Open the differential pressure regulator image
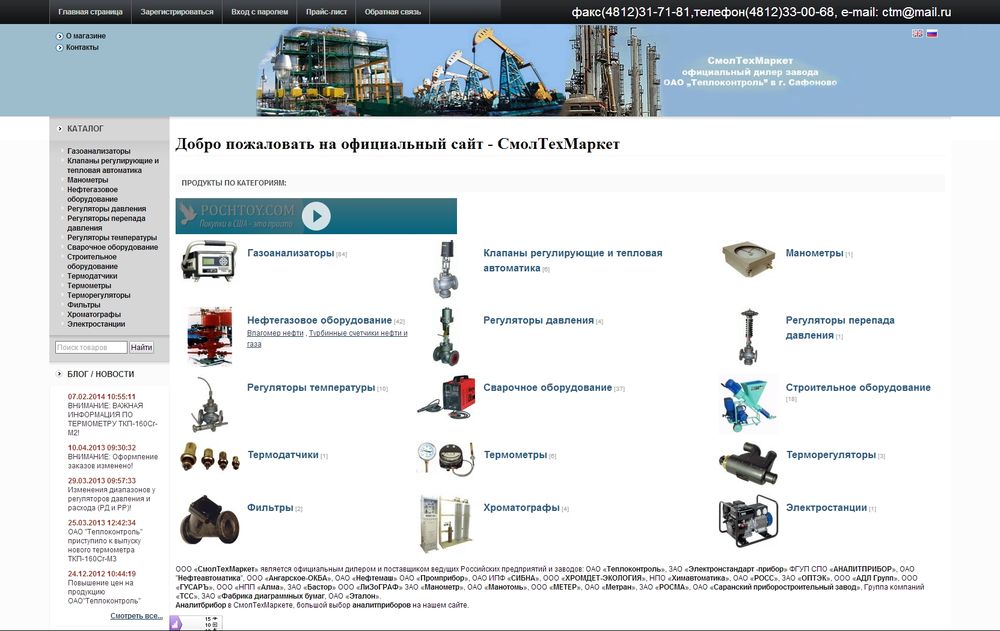Screen dimensions: 1000x631 tap(749, 336)
